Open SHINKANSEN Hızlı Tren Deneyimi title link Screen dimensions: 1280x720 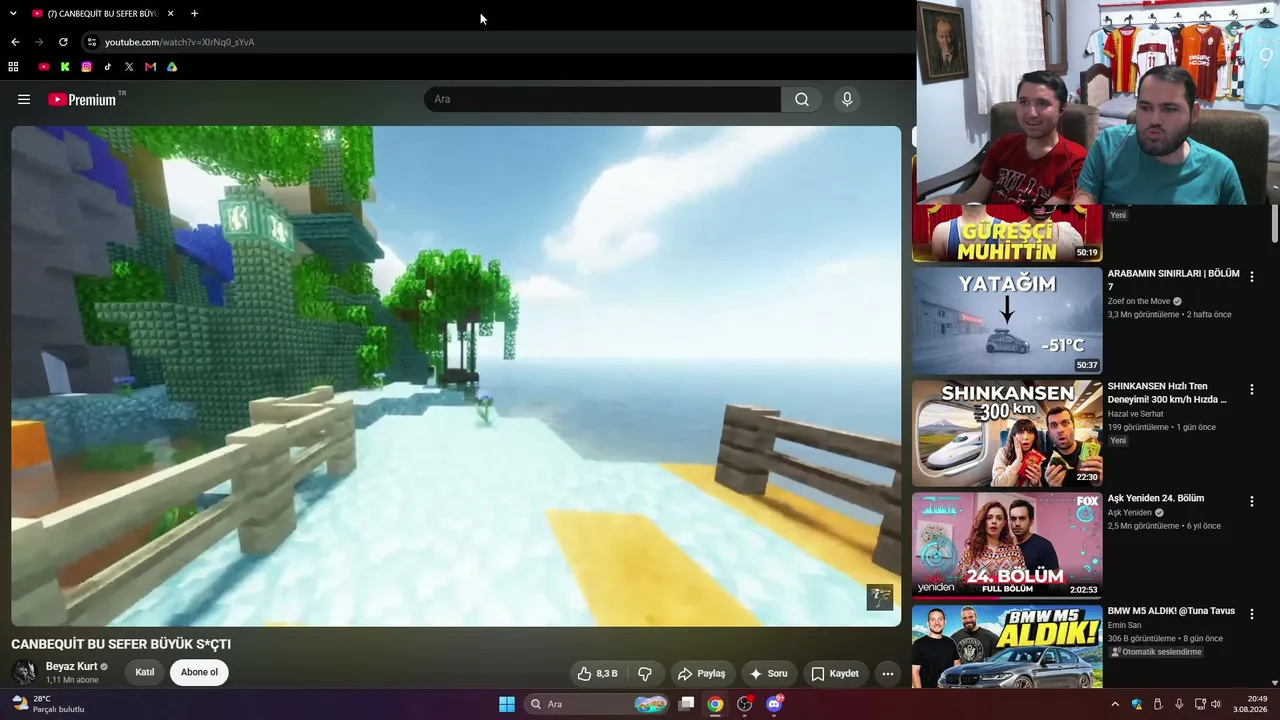tap(1167, 392)
